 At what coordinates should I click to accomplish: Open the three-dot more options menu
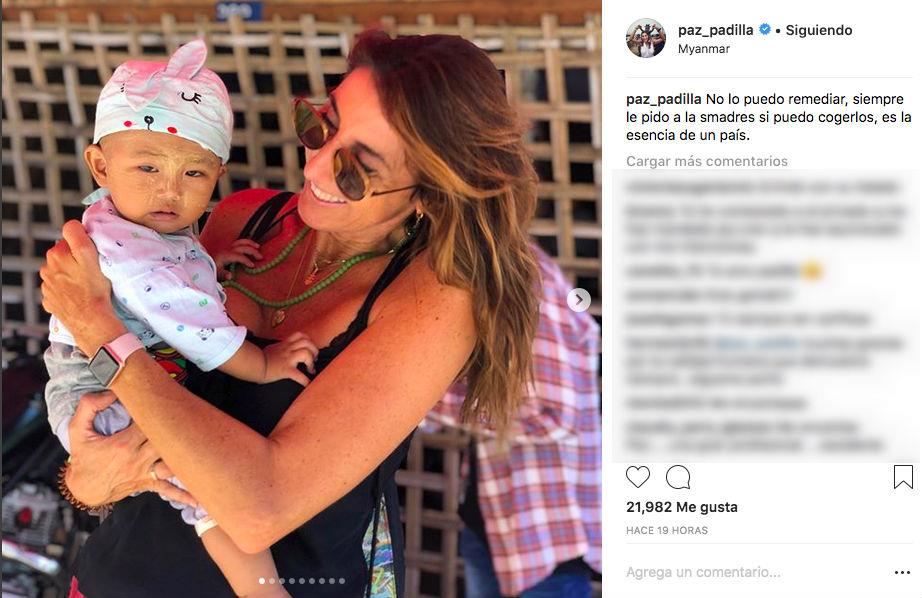[902, 572]
